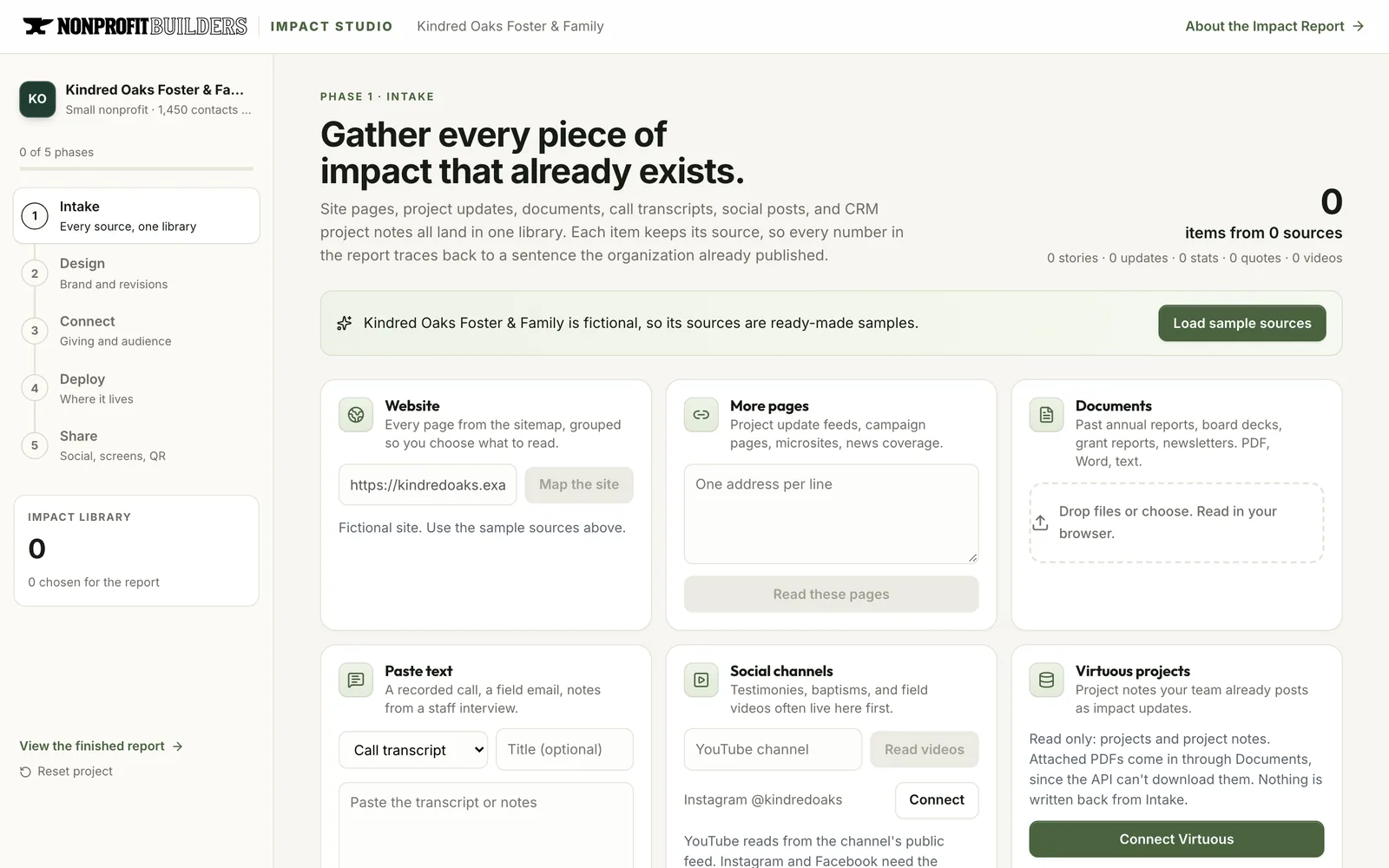
Task: Click Connect next to Instagram @kindredoaks
Action: click(x=937, y=800)
